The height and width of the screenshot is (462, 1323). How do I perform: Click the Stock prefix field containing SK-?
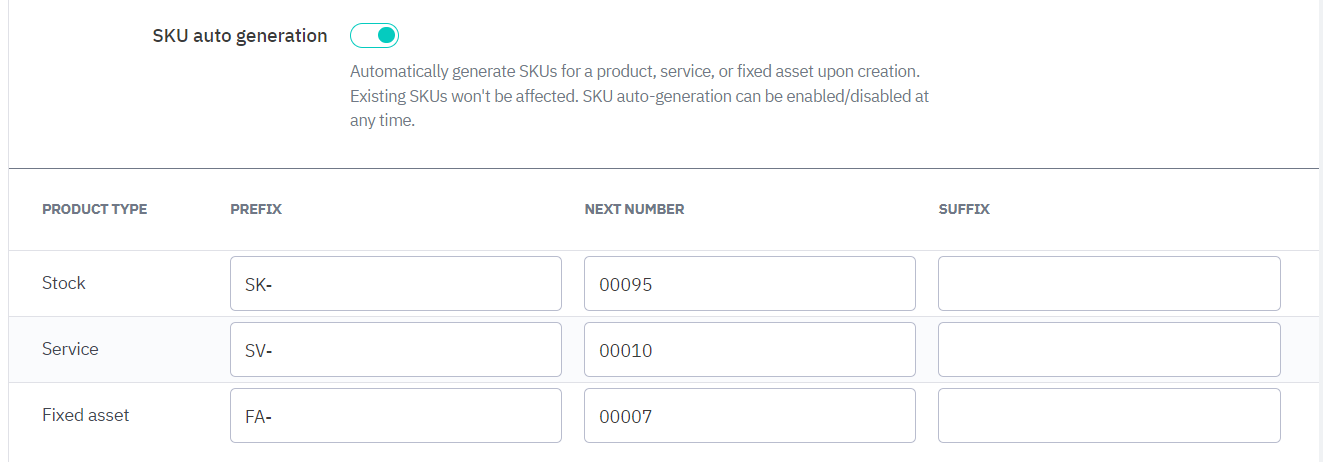coord(395,284)
